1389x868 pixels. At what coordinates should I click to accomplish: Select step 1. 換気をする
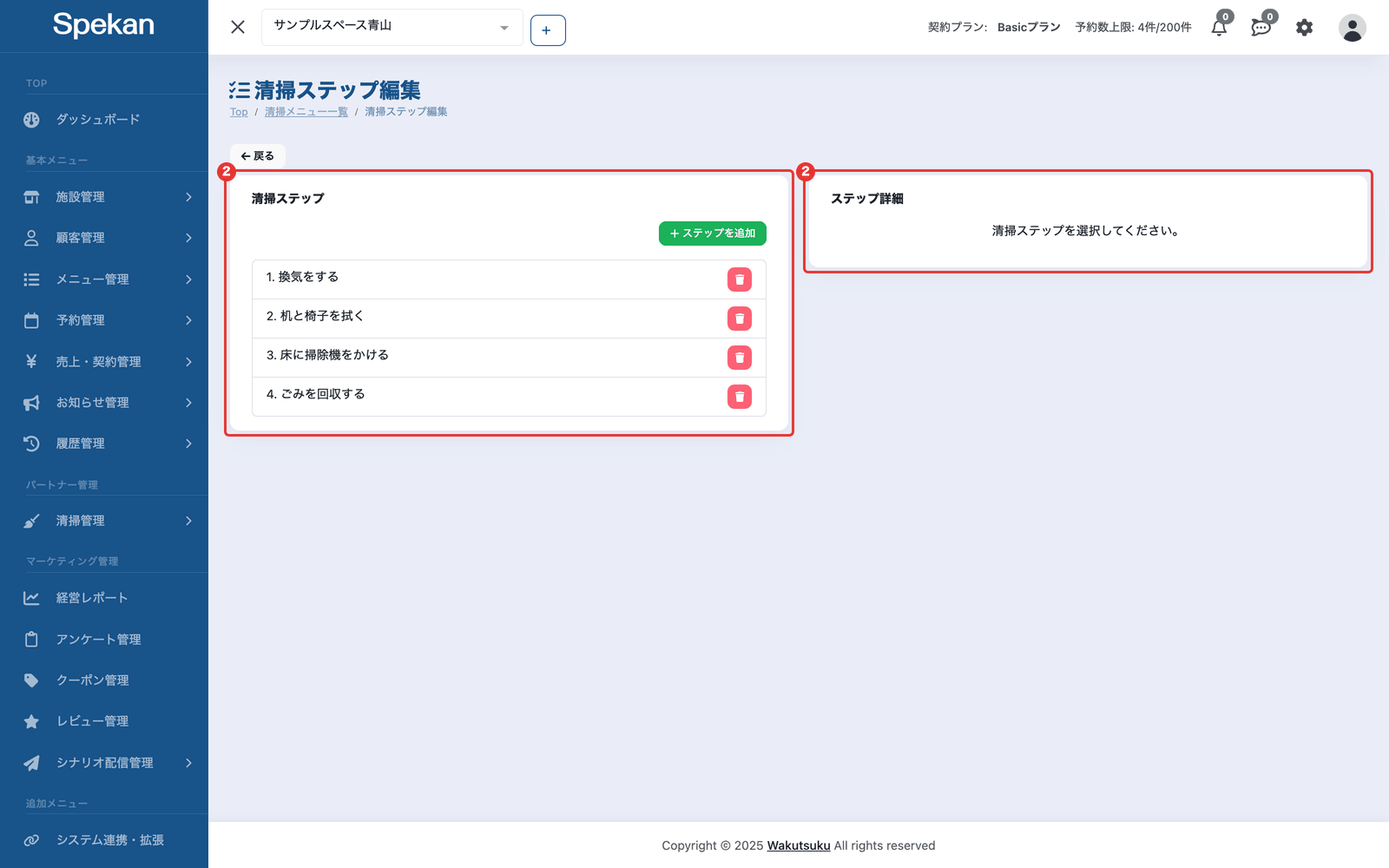(509, 279)
